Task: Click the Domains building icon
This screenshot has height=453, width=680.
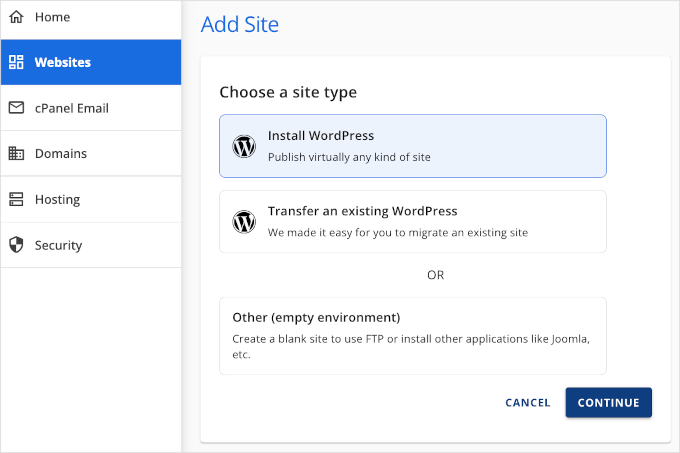Action: coord(16,153)
